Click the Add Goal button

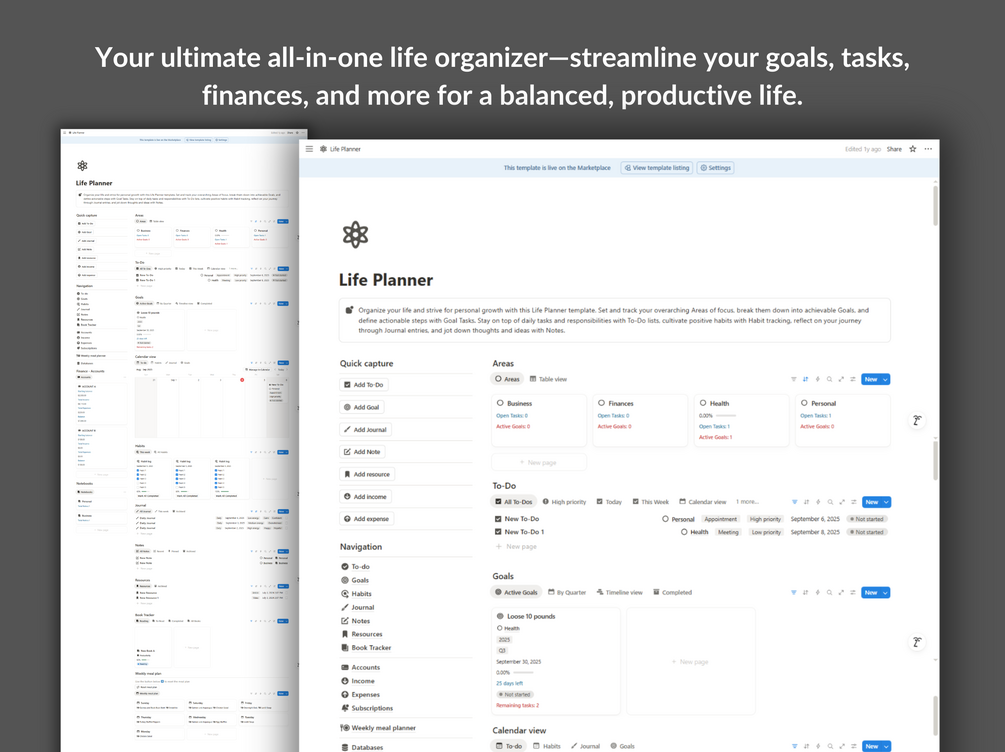click(361, 407)
